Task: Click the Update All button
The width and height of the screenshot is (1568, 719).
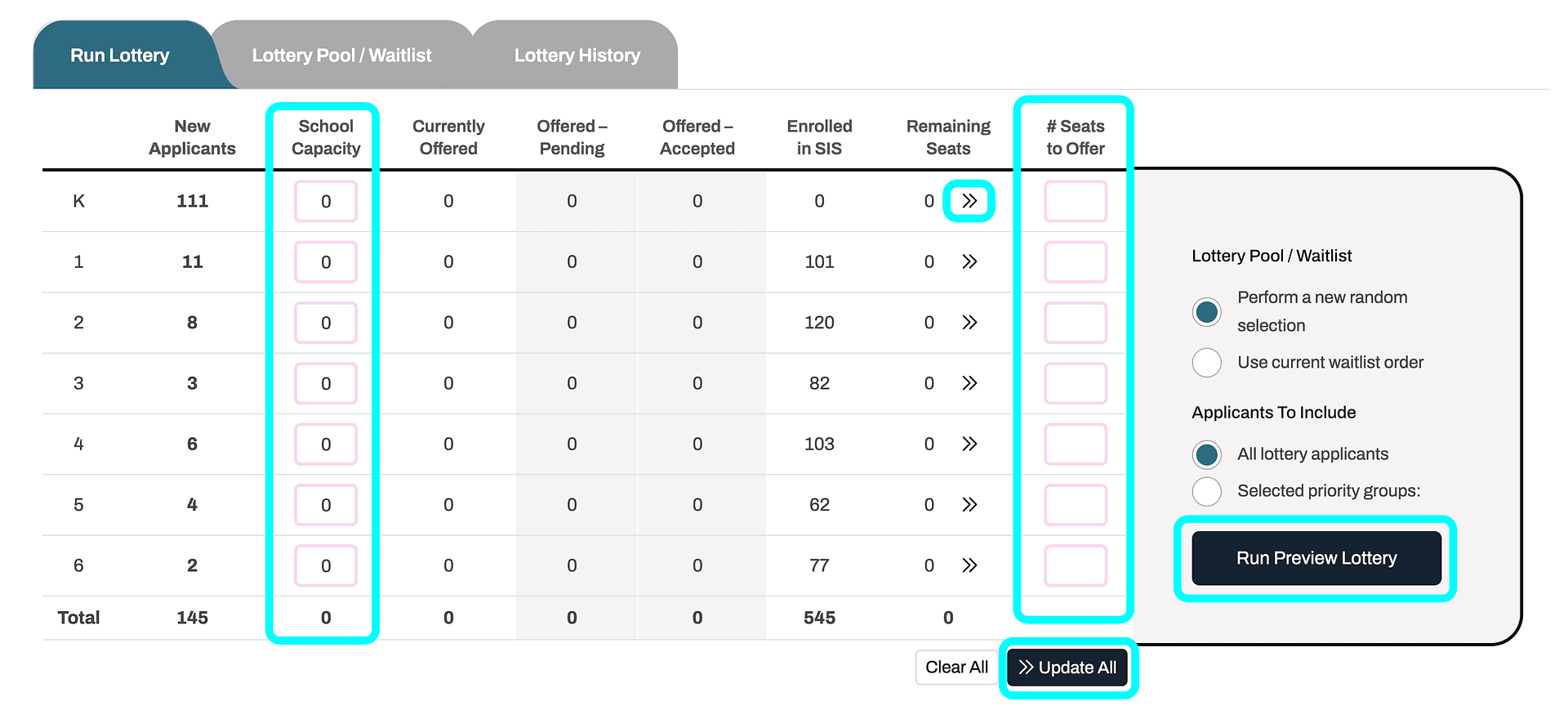Action: (x=1067, y=668)
